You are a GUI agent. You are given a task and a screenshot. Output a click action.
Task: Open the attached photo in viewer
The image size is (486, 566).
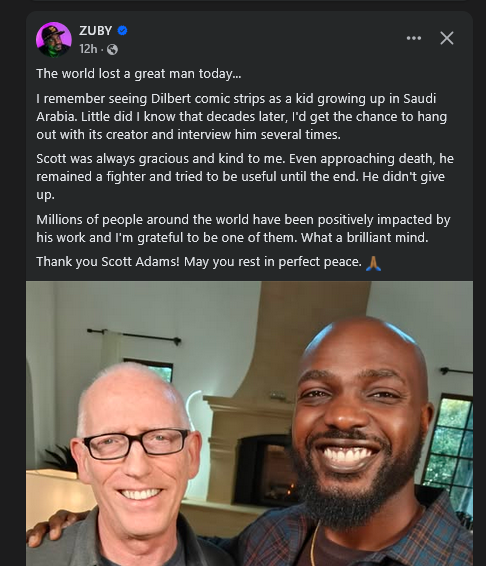pos(249,423)
